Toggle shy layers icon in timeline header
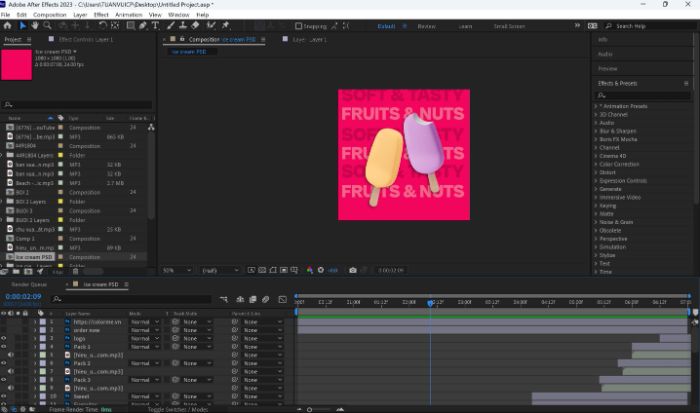This screenshot has height=413, width=700. [x=240, y=300]
